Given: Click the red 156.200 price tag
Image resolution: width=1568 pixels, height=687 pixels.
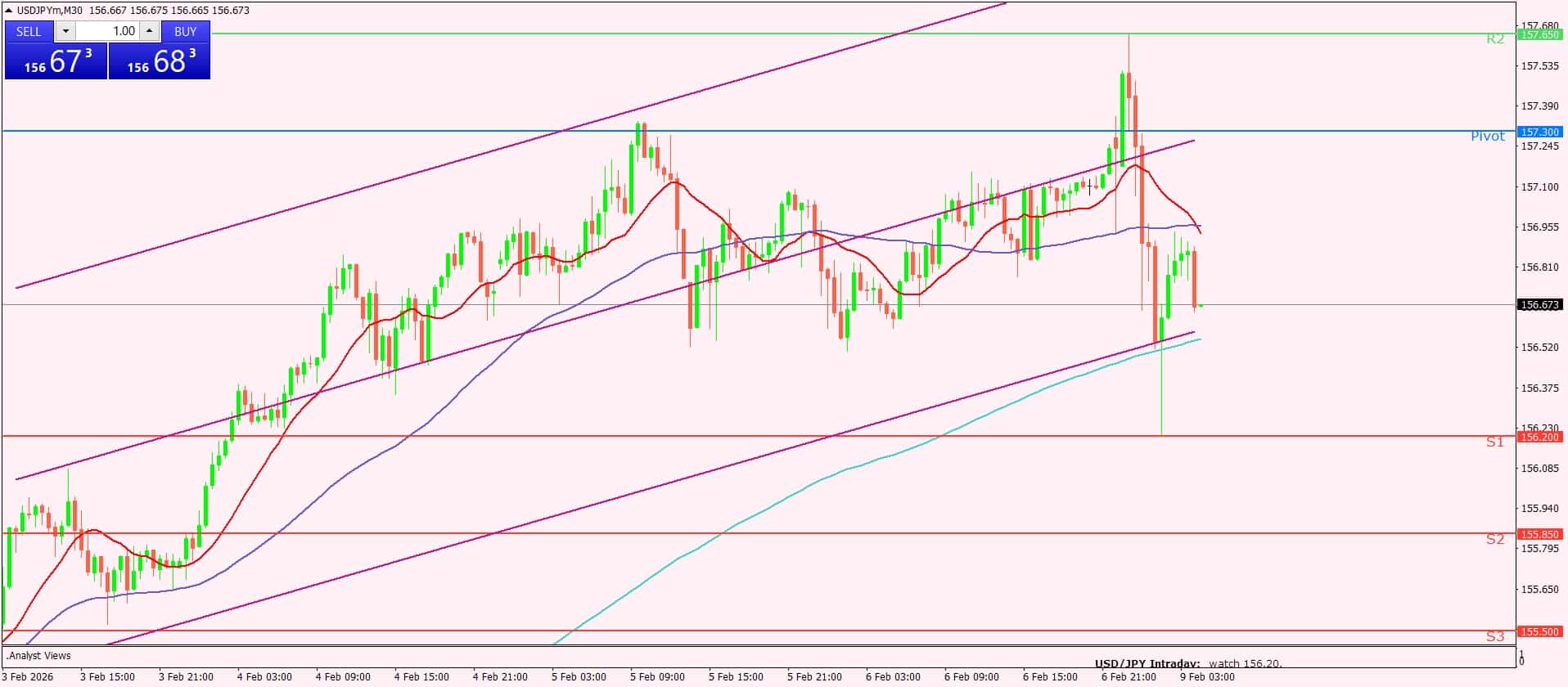Looking at the screenshot, I should click(1539, 437).
